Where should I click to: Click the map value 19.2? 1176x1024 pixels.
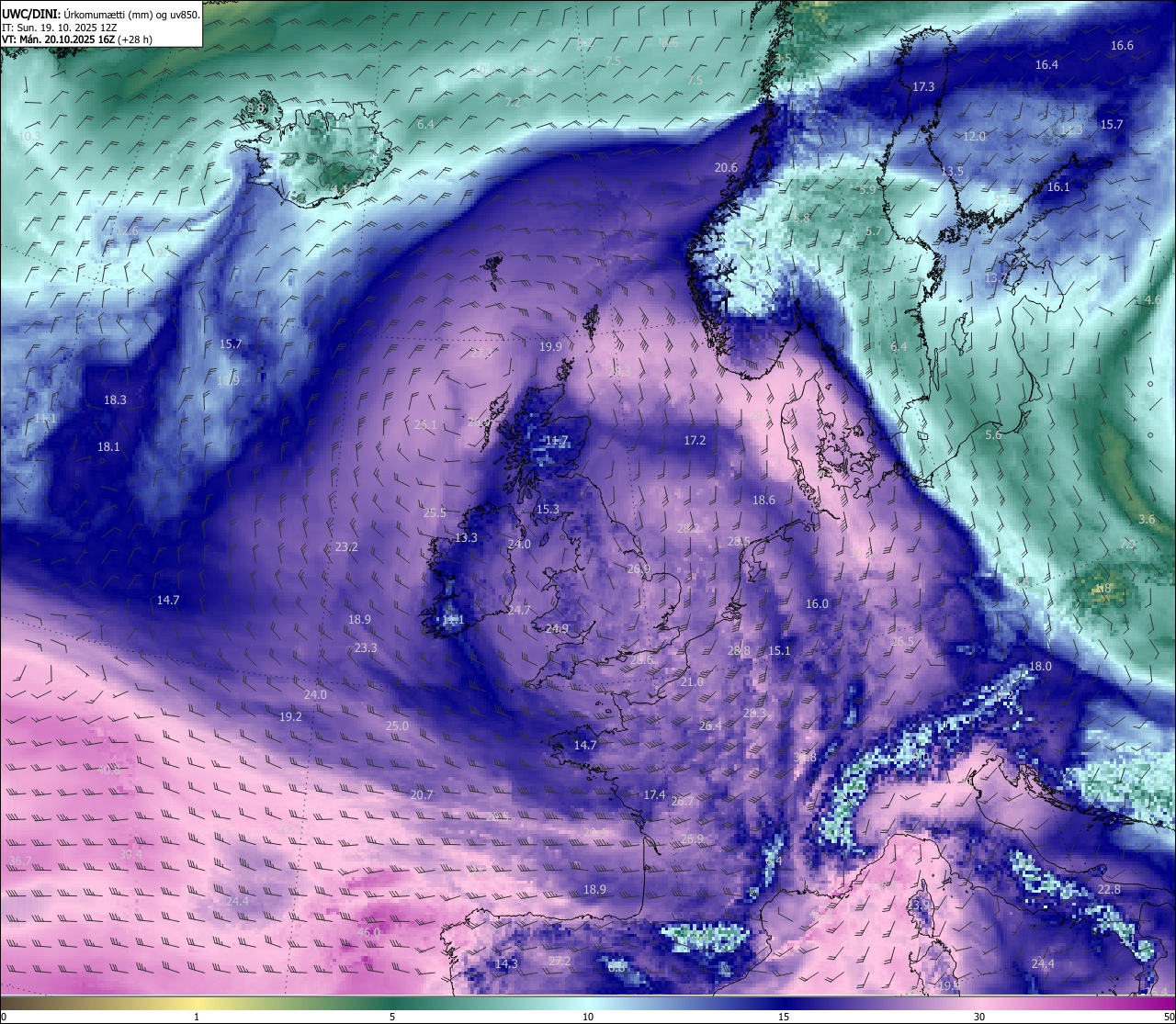290,716
